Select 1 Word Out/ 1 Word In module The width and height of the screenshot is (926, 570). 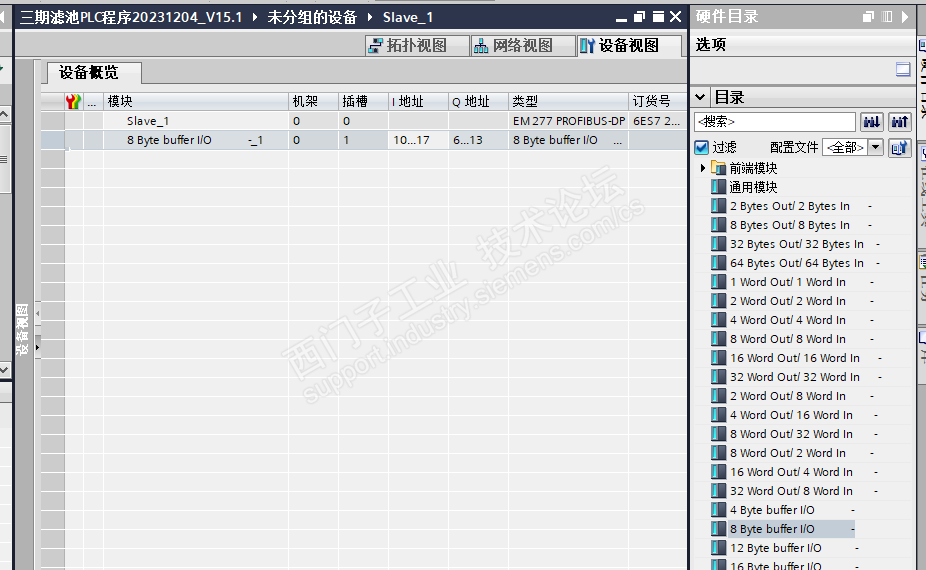[x=788, y=282]
